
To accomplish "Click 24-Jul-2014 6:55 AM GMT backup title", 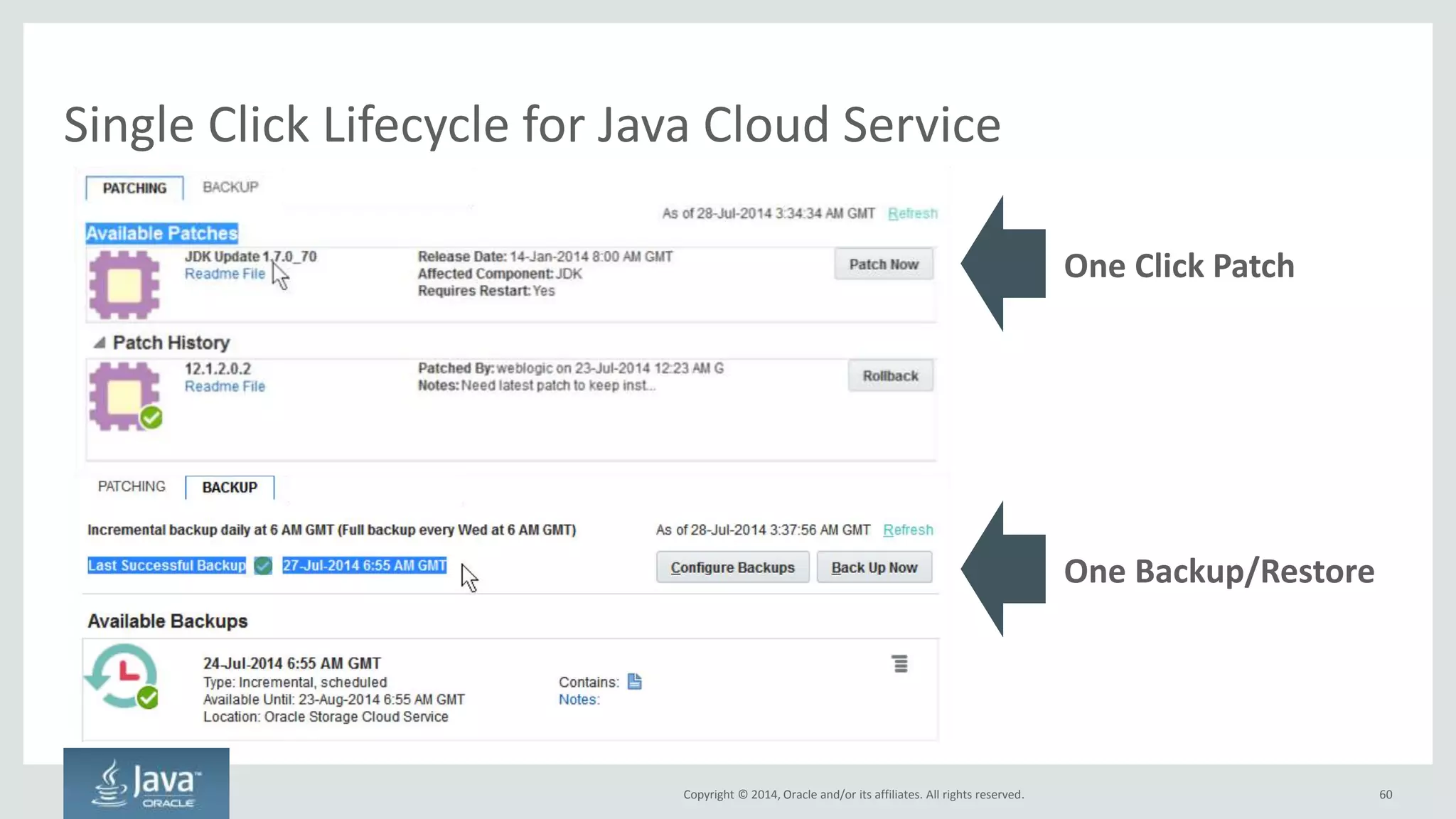I will pyautogui.click(x=292, y=663).
